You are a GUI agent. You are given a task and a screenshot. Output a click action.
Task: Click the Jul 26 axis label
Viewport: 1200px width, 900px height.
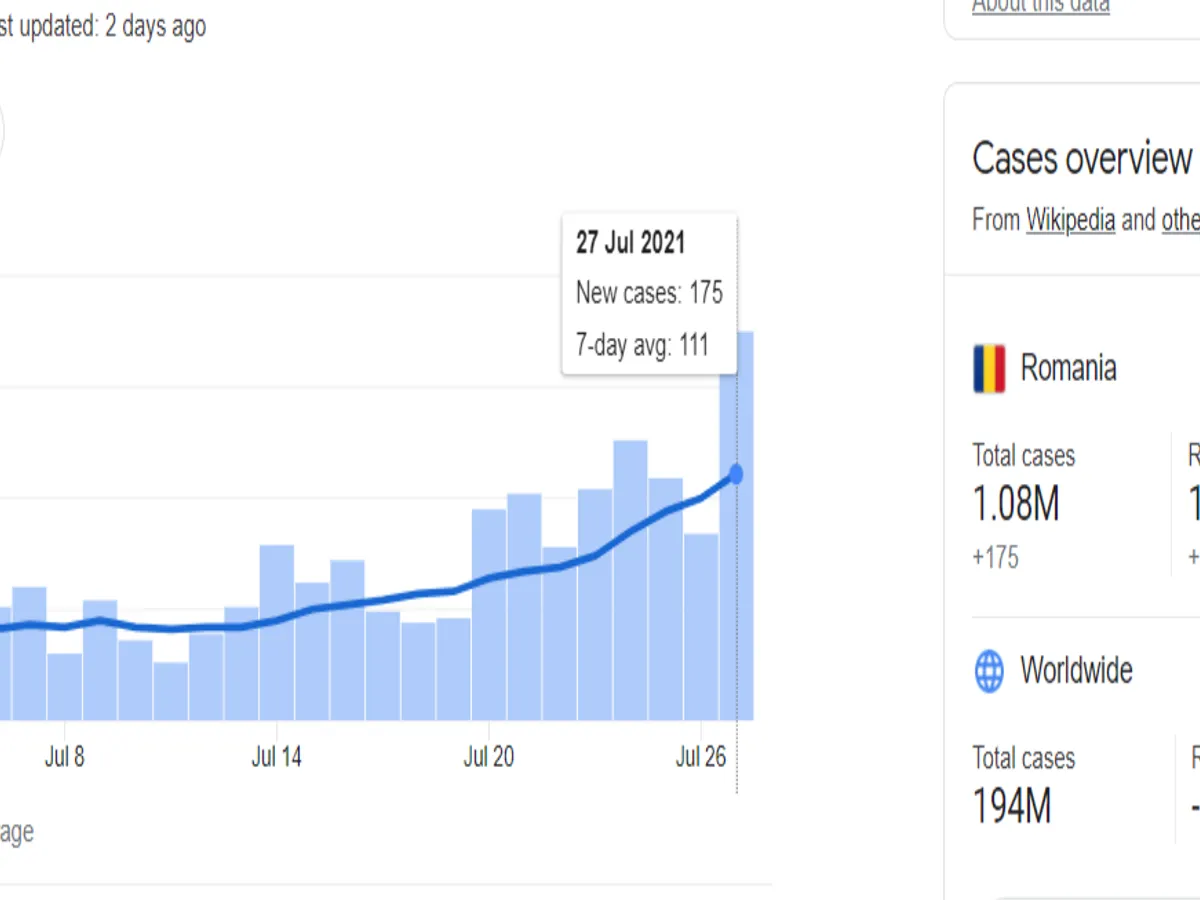point(701,757)
